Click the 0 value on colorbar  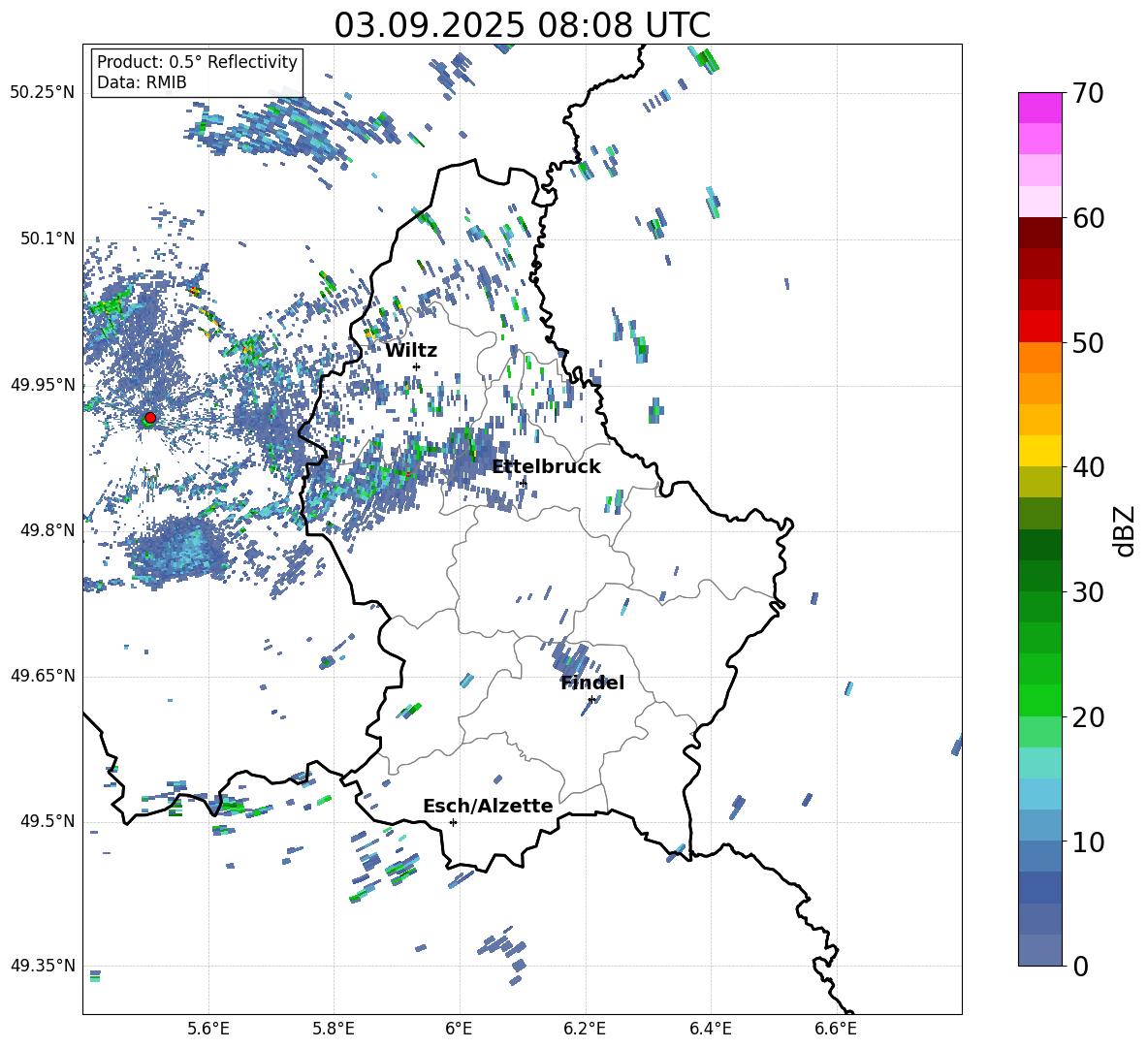tap(1080, 966)
